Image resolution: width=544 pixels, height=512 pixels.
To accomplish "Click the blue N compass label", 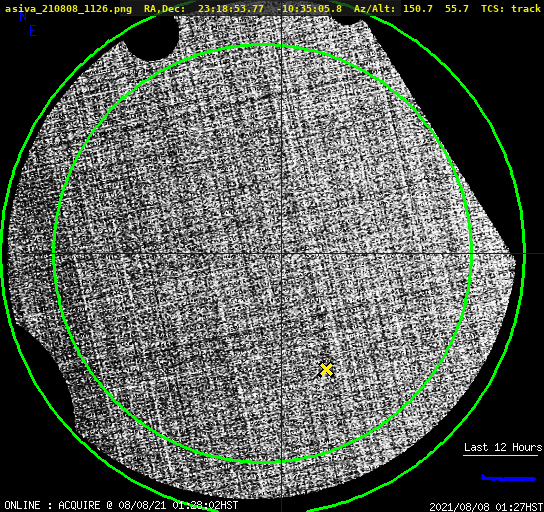I will 23,16.
